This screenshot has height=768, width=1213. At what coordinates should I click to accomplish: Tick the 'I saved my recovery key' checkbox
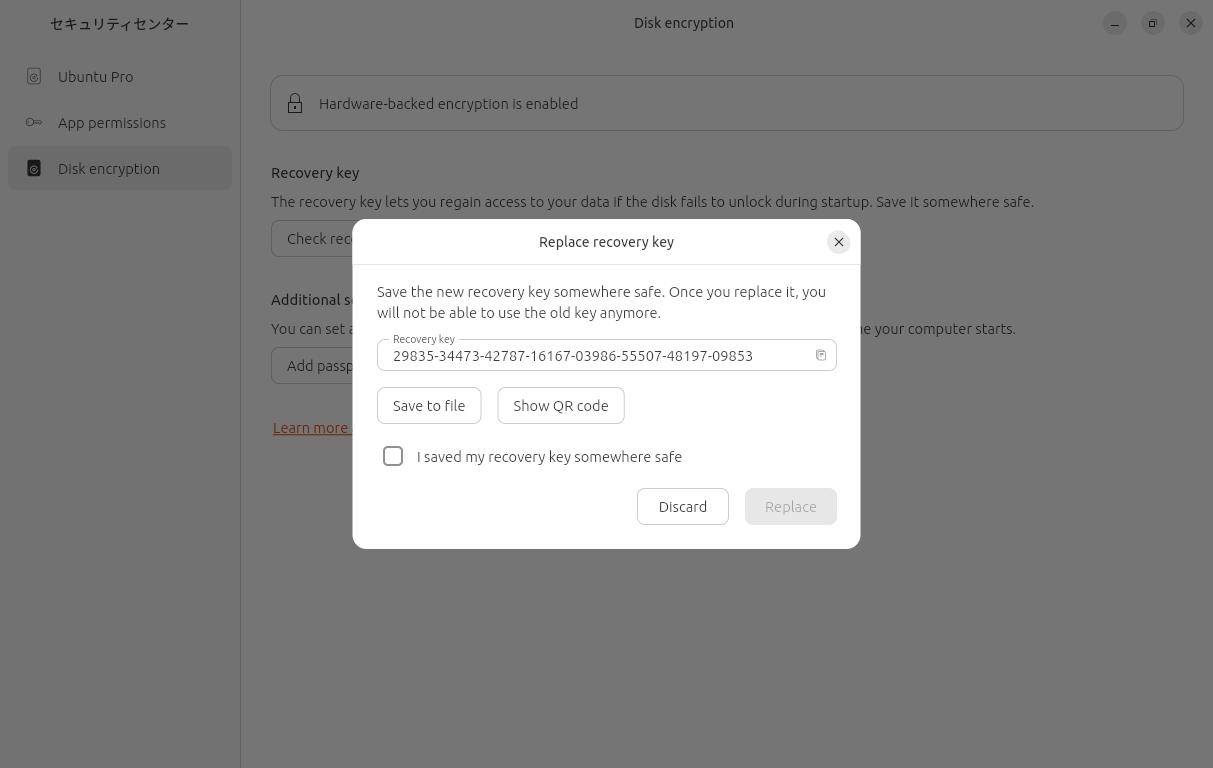pyautogui.click(x=393, y=456)
